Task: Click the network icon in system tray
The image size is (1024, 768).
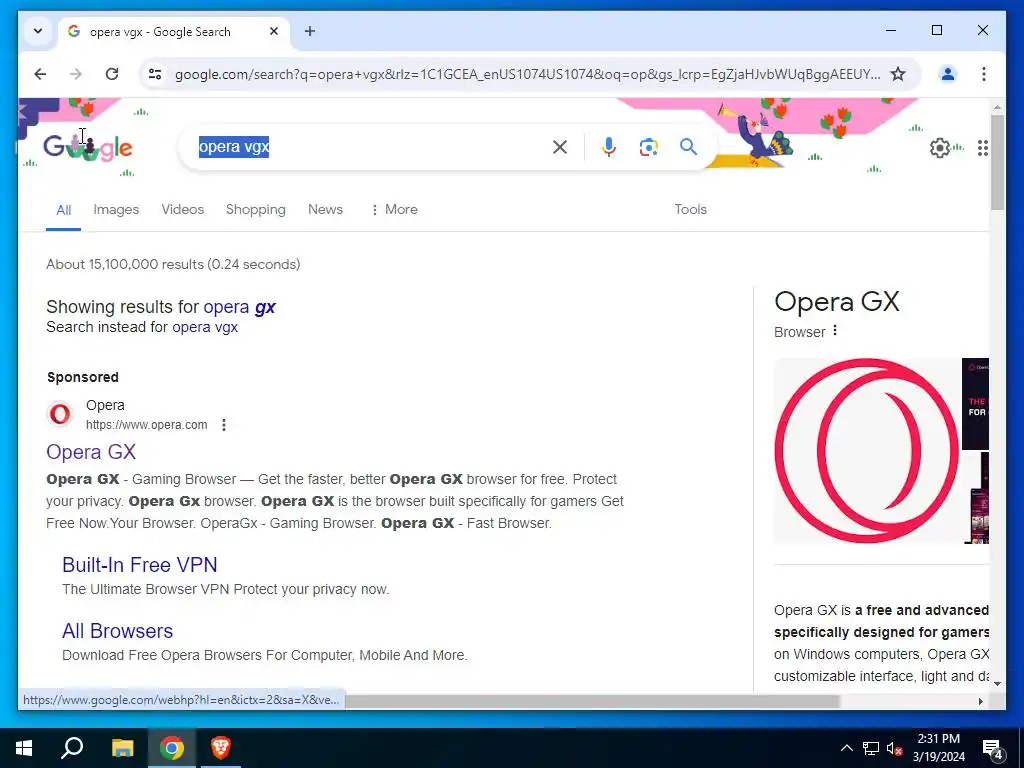Action: [x=871, y=748]
